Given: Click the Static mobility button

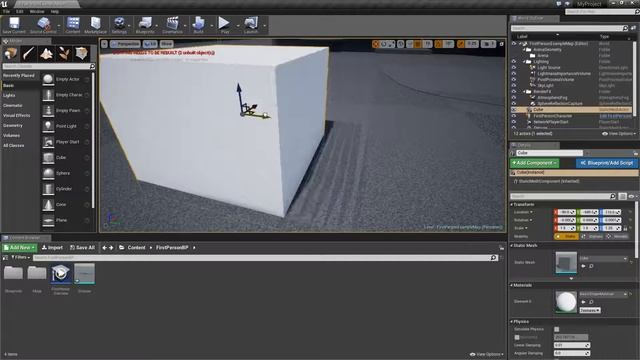Looking at the screenshot, I should [566, 236].
